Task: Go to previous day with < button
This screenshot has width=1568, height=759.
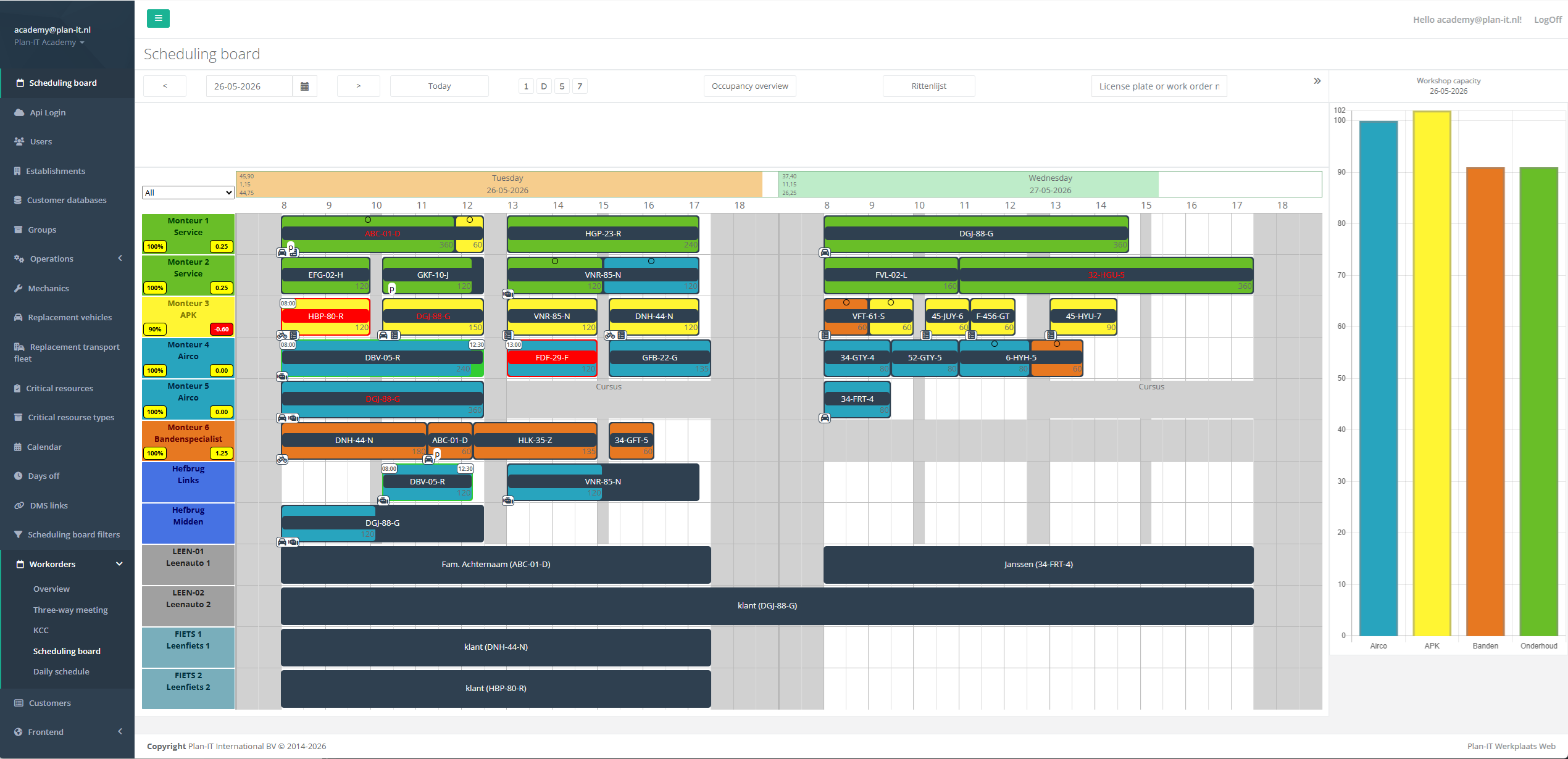Action: coord(165,86)
